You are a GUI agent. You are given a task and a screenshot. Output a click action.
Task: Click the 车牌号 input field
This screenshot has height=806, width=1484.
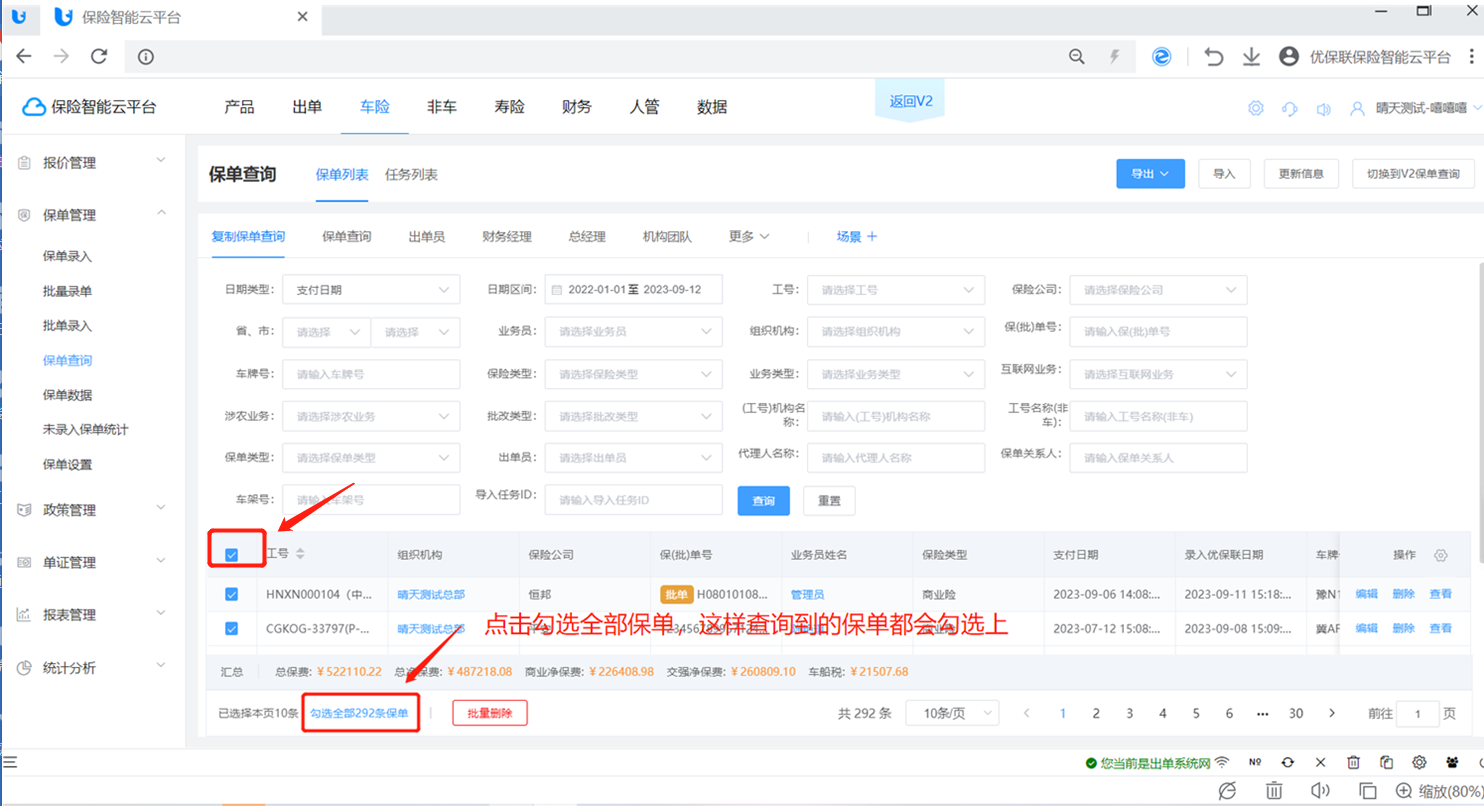372,374
